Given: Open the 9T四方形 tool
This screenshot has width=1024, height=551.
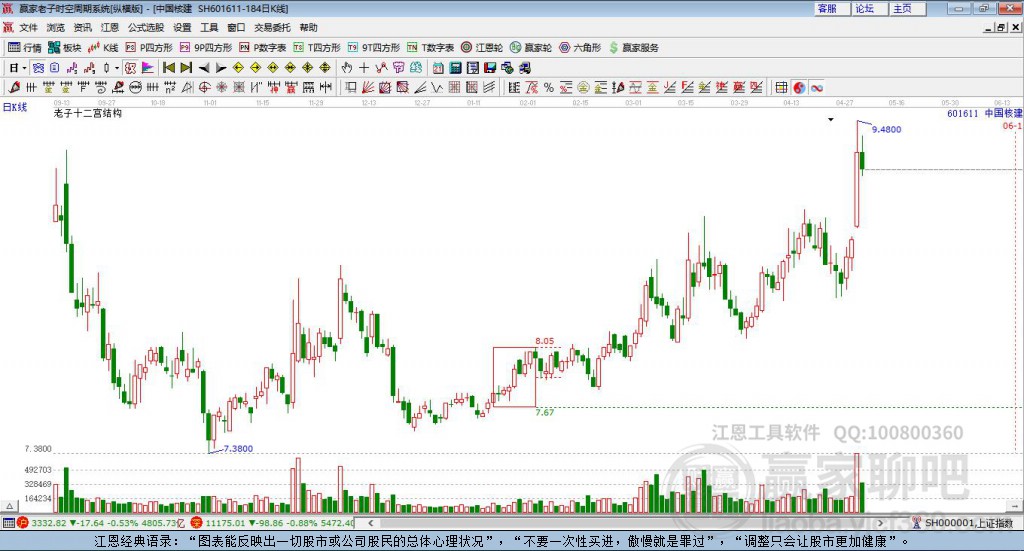Looking at the screenshot, I should point(374,48).
